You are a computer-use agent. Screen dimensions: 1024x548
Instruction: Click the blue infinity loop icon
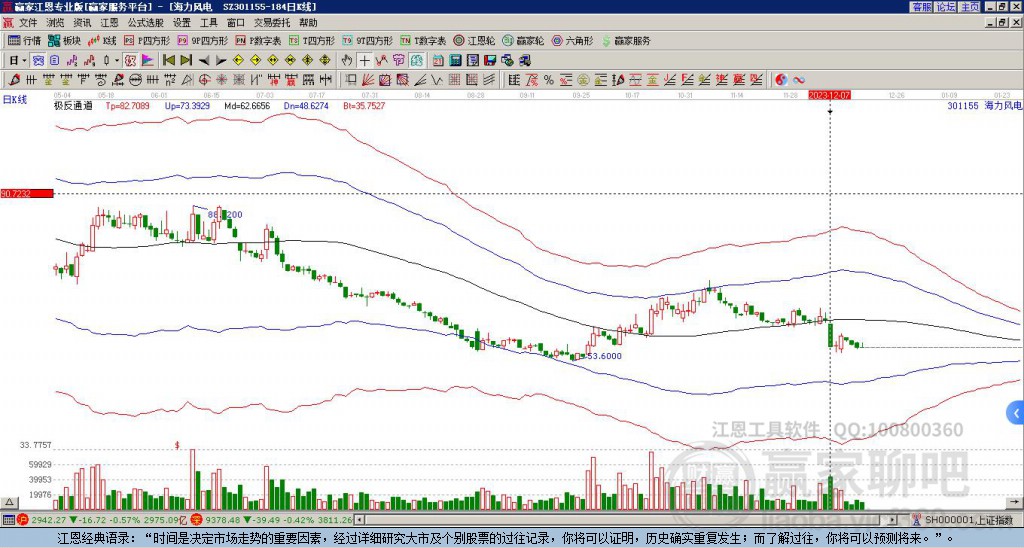coord(799,80)
